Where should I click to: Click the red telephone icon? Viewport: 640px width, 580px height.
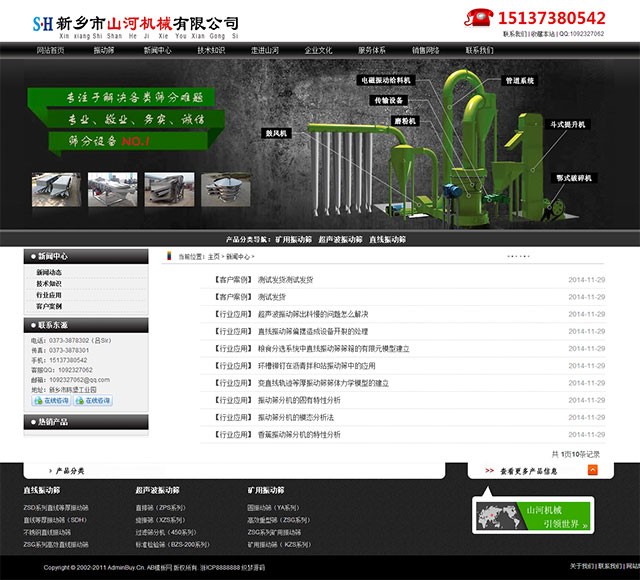479,18
